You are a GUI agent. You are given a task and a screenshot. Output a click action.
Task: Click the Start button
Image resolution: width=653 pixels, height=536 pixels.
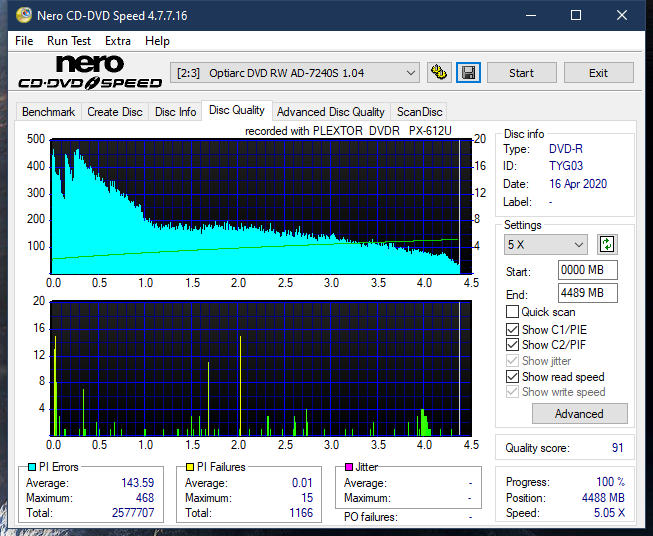[521, 73]
